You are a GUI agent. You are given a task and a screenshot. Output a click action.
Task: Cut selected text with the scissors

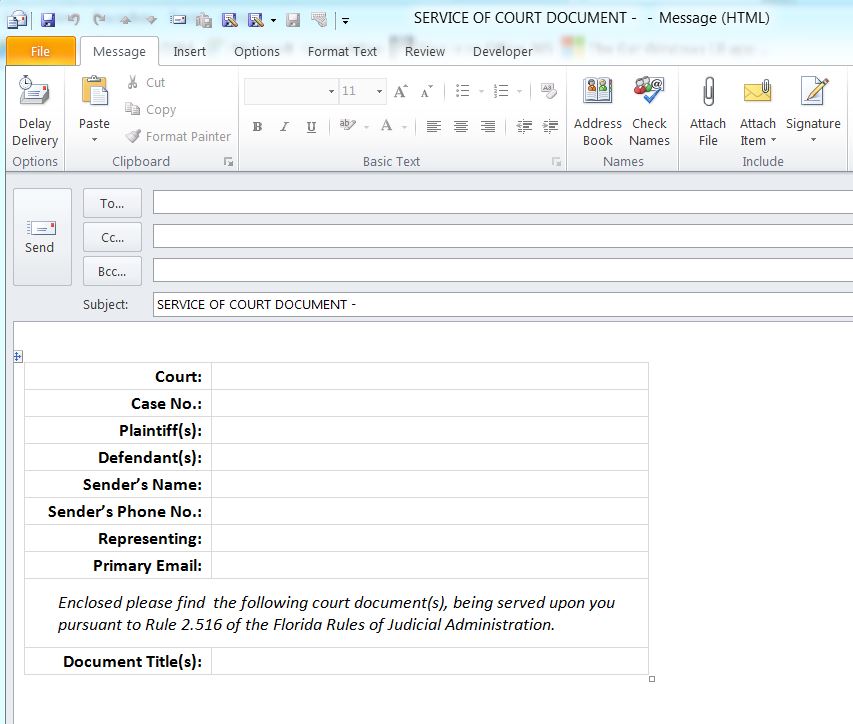coord(145,83)
